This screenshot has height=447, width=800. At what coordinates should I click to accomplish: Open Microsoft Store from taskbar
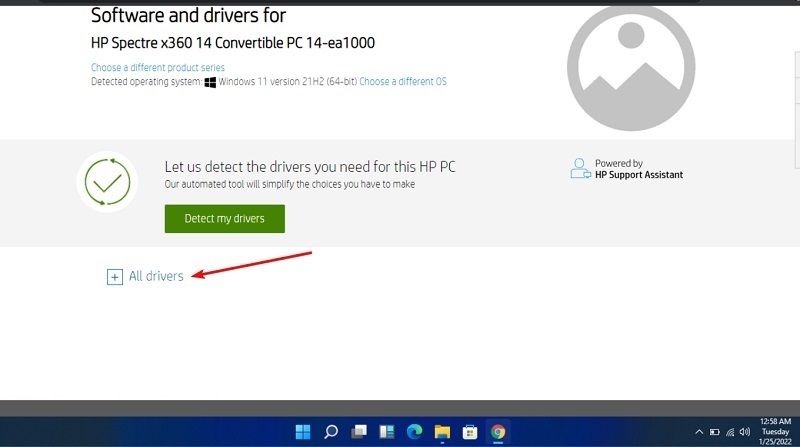click(x=470, y=432)
